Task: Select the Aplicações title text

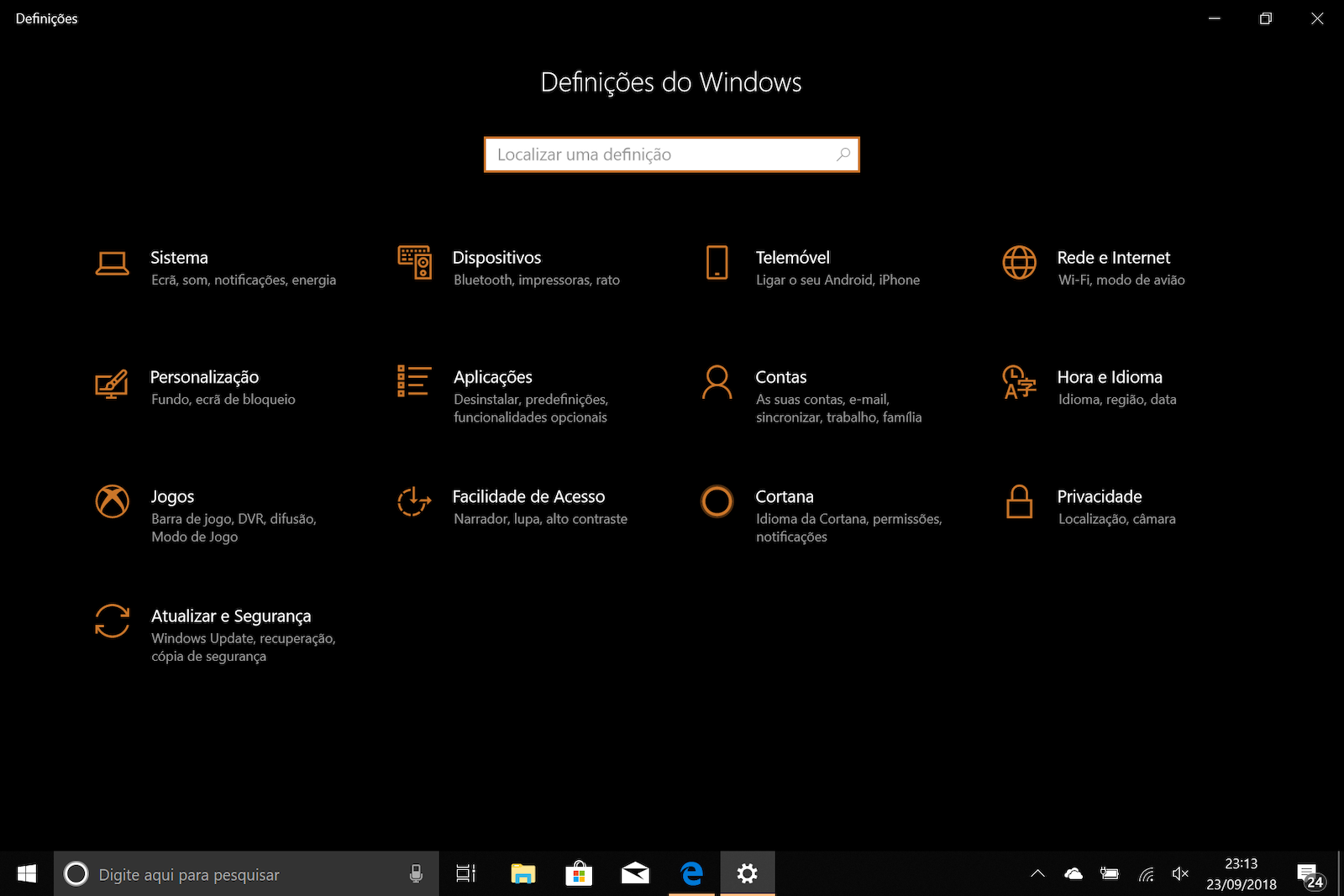Action: coord(492,377)
